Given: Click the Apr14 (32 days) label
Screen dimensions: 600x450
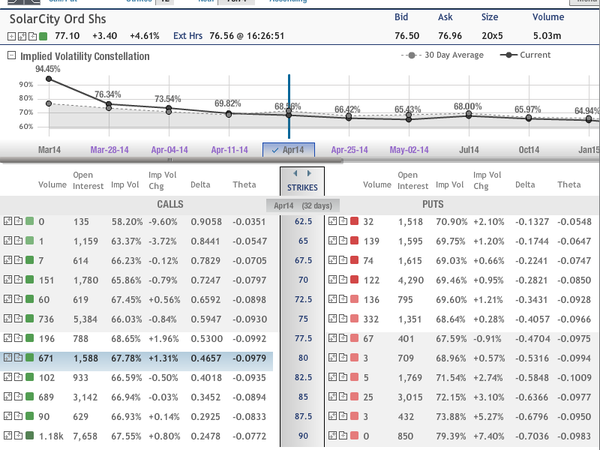Looking at the screenshot, I should tap(303, 206).
